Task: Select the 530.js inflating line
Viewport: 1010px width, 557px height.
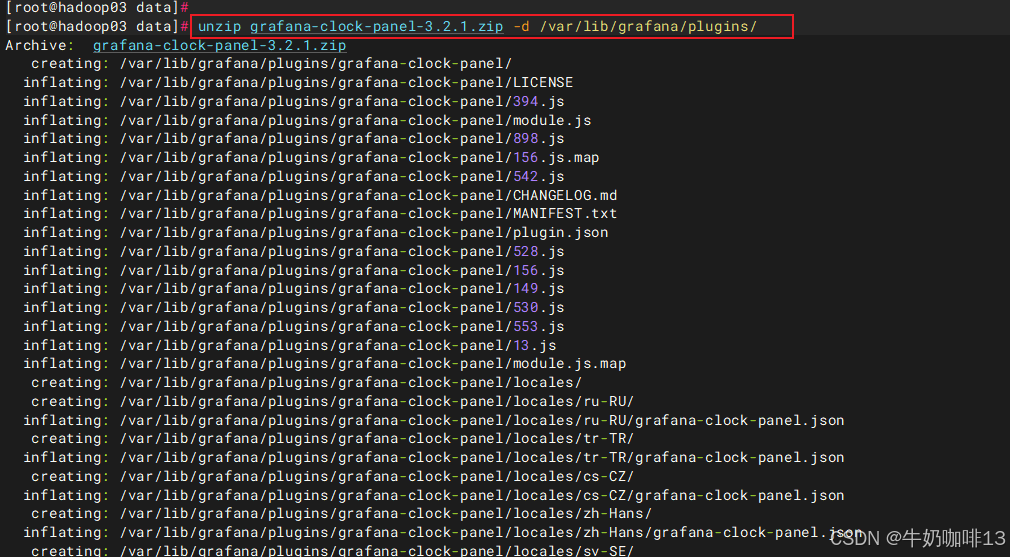Action: click(294, 307)
